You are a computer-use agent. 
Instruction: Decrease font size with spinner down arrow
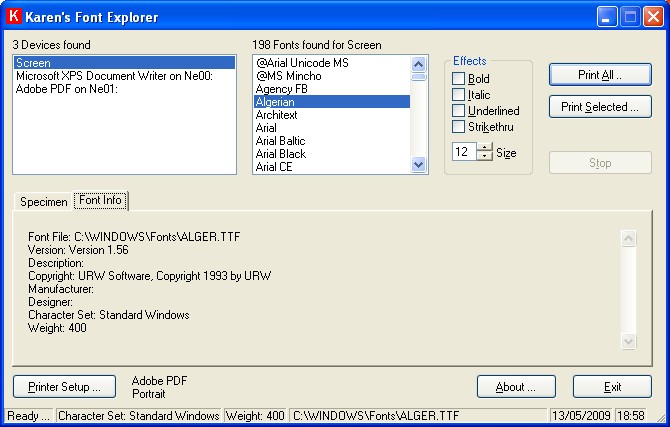pos(485,156)
